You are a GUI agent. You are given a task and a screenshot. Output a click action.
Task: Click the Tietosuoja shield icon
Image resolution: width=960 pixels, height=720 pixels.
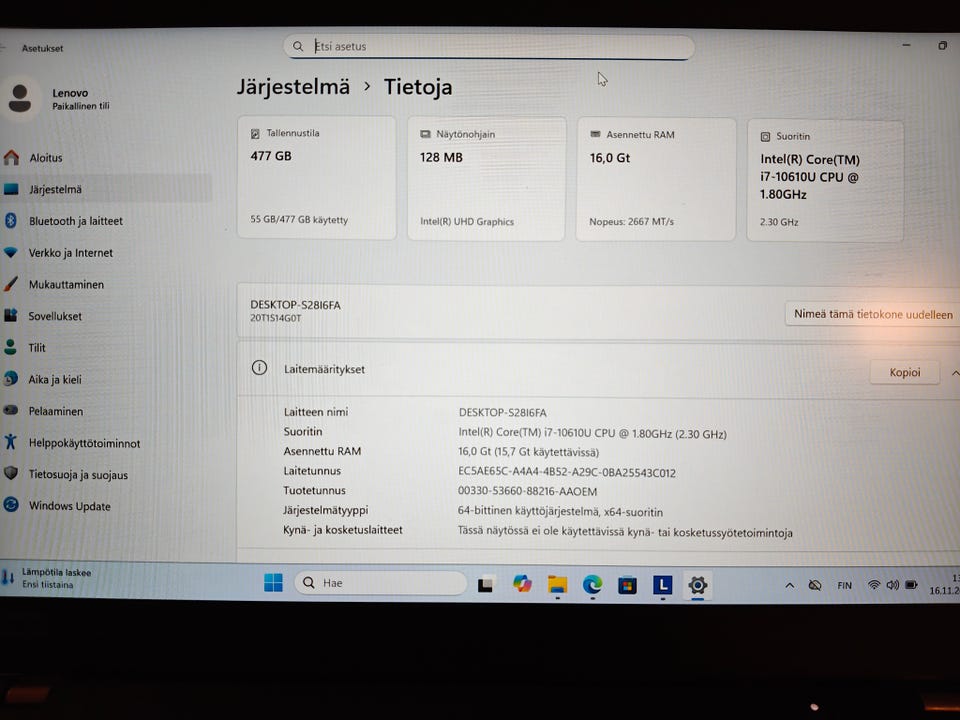10,473
